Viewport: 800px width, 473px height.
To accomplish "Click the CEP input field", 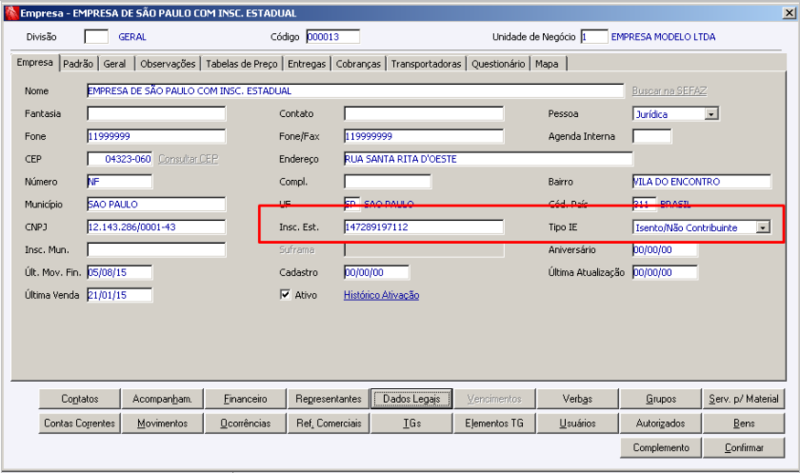I will click(x=119, y=159).
